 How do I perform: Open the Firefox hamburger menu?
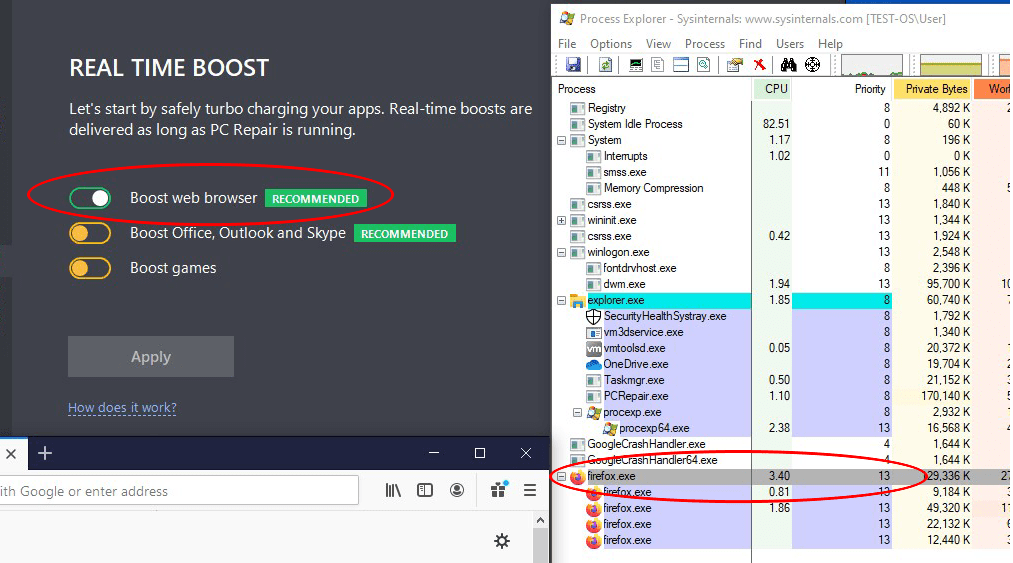coord(530,491)
